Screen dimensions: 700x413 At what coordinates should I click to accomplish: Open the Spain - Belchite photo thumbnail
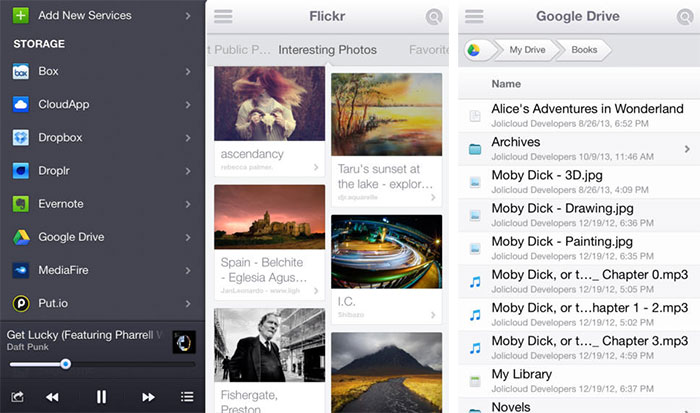[x=270, y=217]
